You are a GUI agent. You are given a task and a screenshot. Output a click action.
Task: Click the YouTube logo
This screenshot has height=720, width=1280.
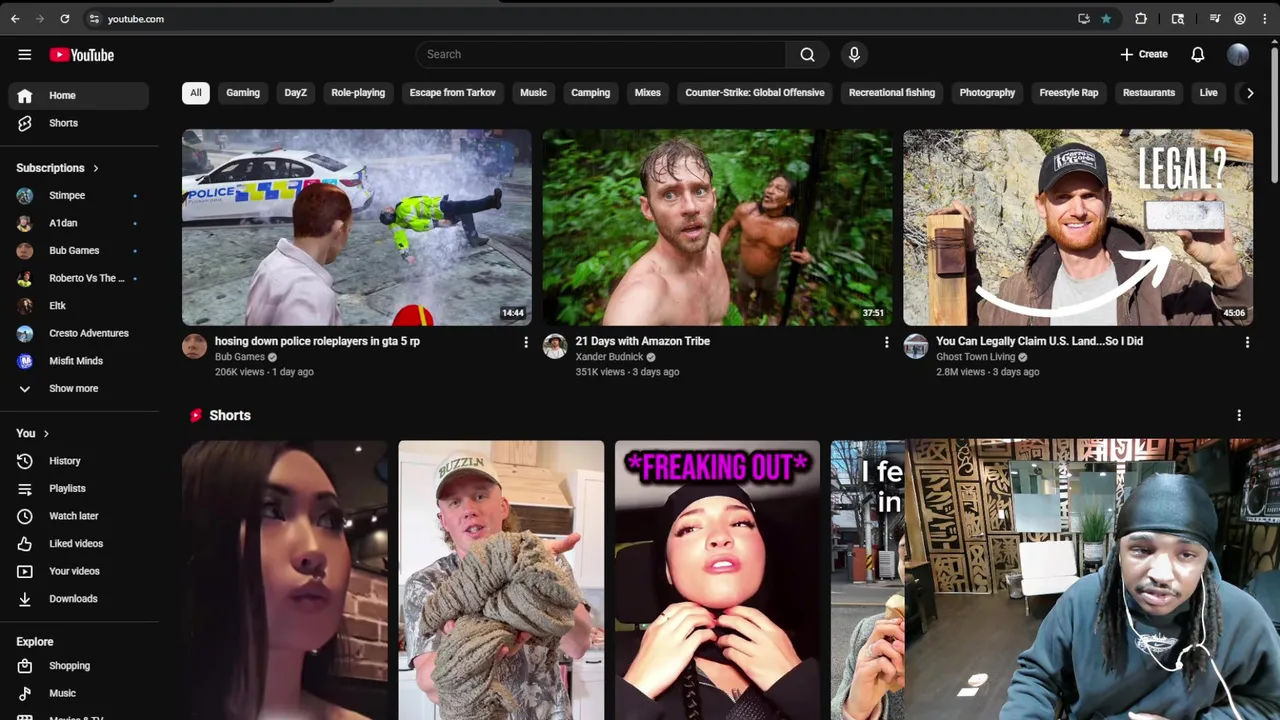(81, 55)
